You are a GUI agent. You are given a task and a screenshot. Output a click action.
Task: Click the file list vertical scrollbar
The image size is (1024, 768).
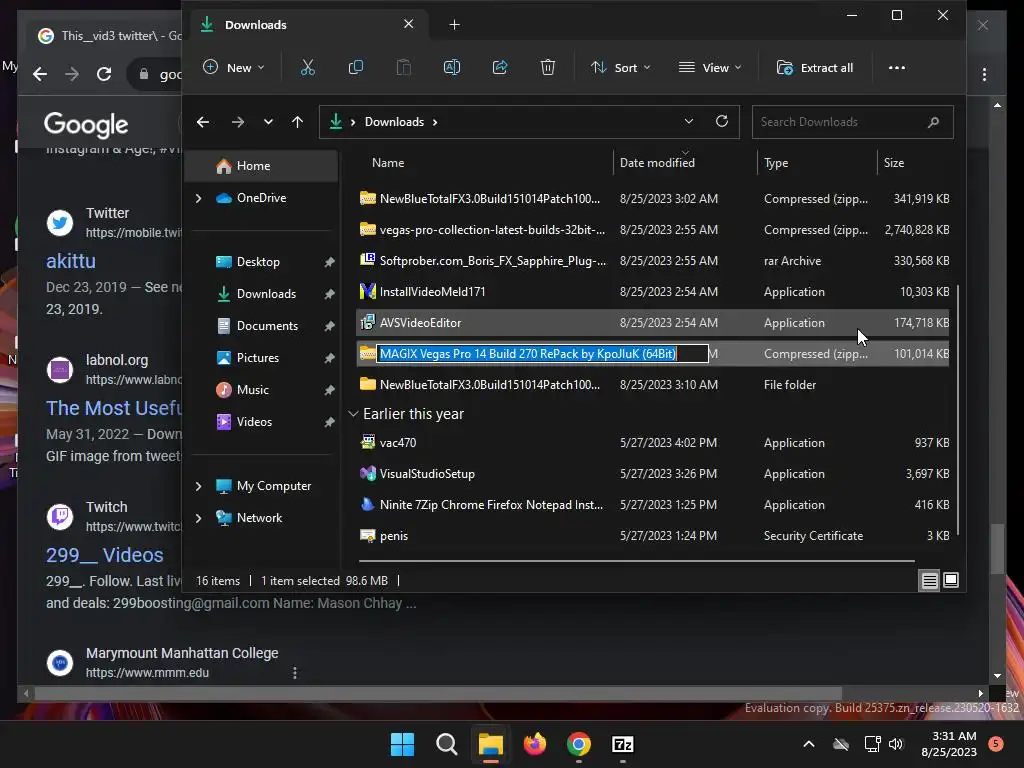[x=957, y=409]
